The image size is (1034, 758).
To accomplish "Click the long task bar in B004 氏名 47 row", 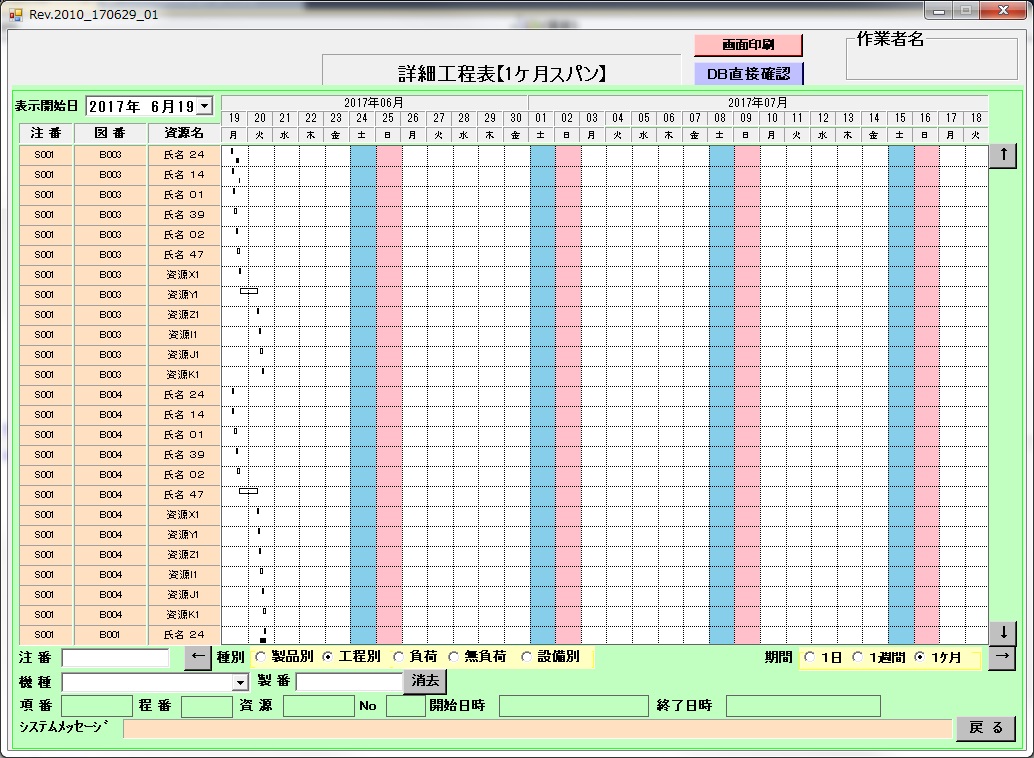I will point(248,491).
